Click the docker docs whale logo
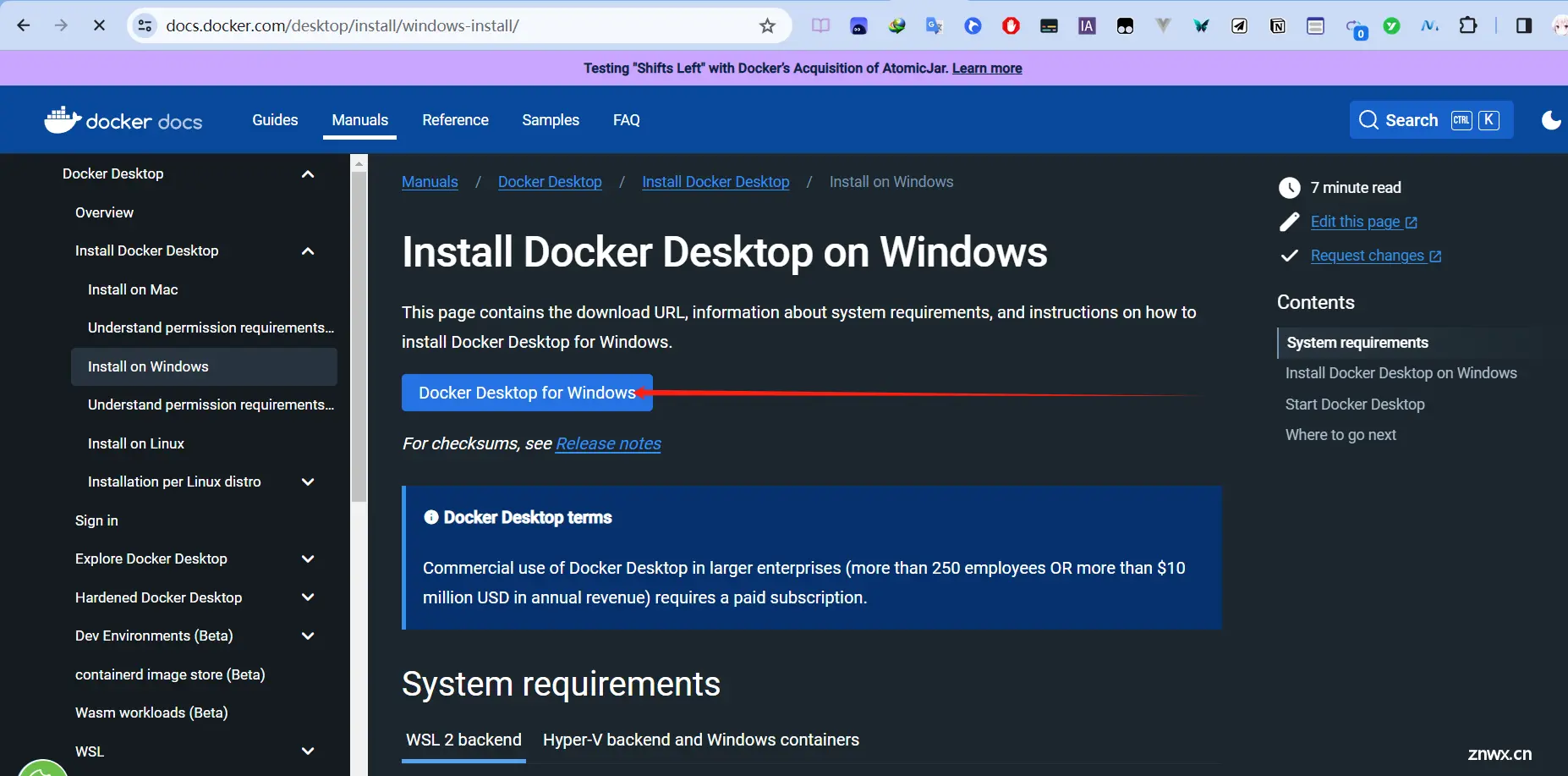Image resolution: width=1568 pixels, height=776 pixels. tap(123, 120)
